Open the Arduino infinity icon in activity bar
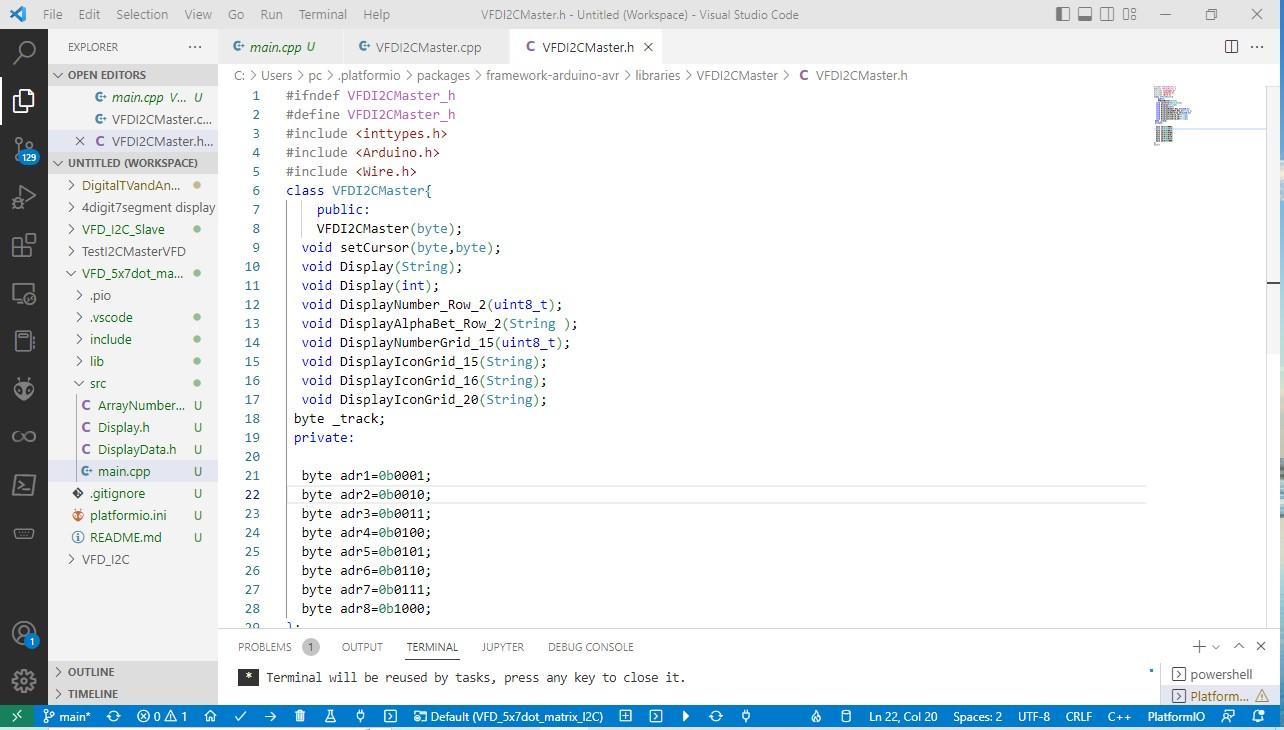Screen dimensions: 1284x730 (24, 437)
